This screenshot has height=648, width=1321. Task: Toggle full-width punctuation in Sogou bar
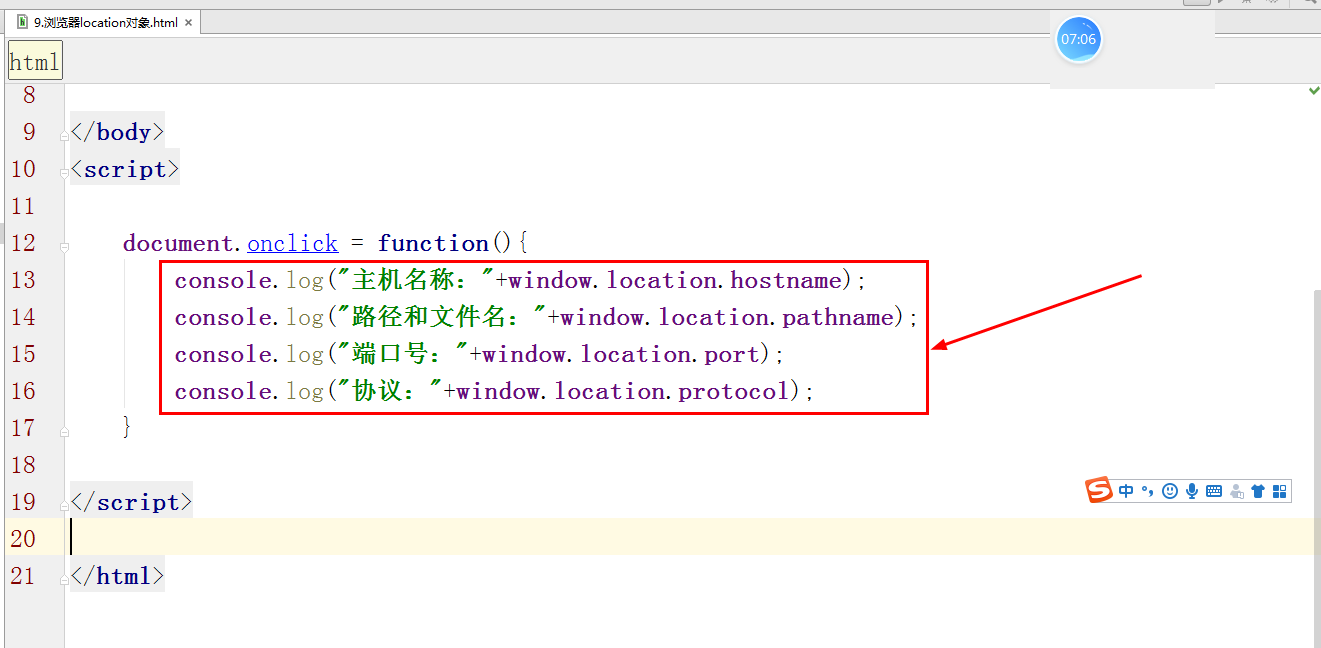1147,490
